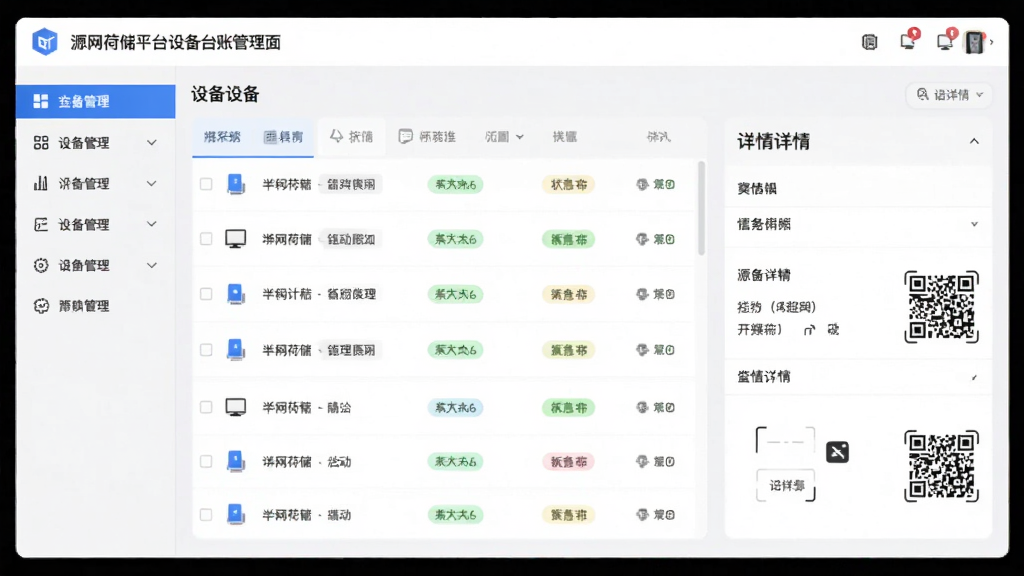Click the blue hexagon platform logo
Image resolution: width=1024 pixels, height=576 pixels.
click(x=44, y=42)
